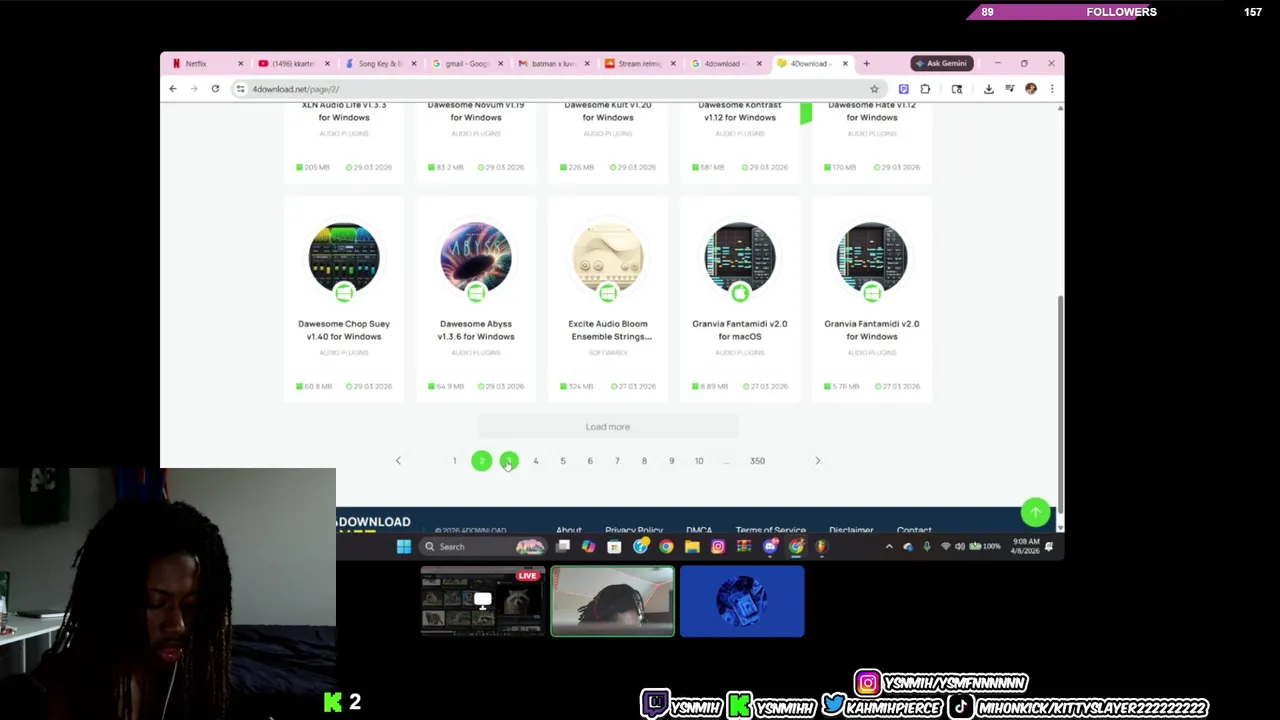Open the Windows Start menu

[x=404, y=547]
